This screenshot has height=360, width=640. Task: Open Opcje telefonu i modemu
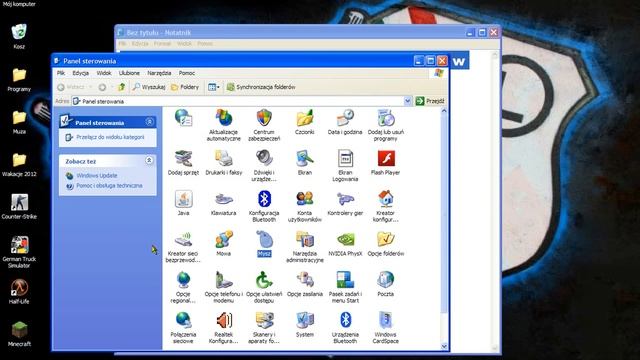pyautogui.click(x=224, y=287)
